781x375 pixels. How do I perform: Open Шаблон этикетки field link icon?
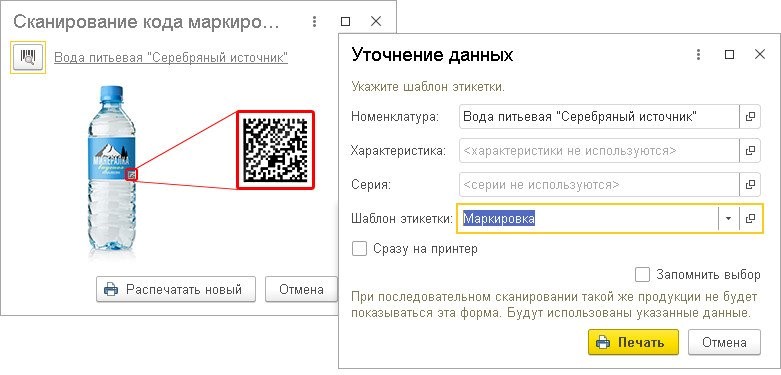point(750,219)
